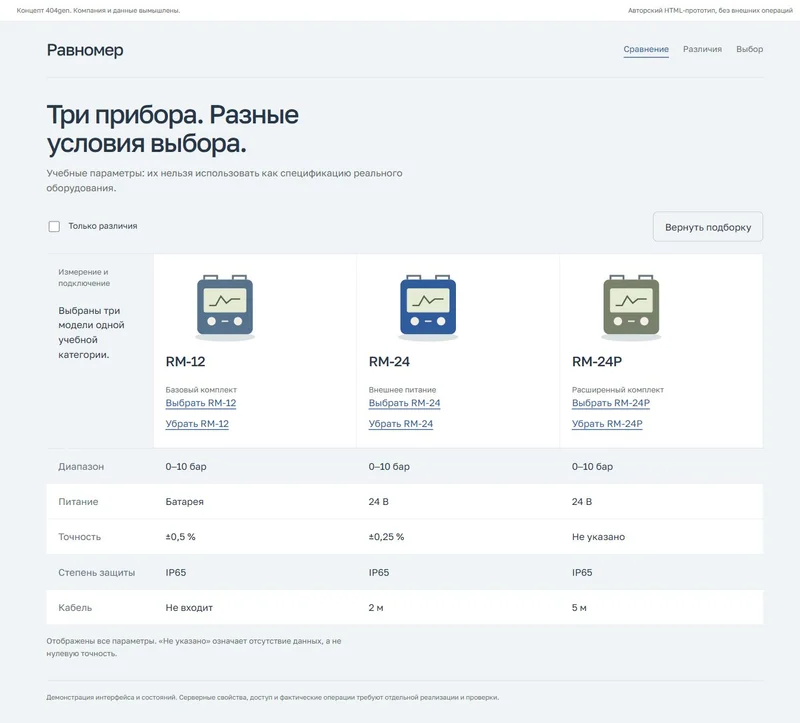The image size is (800, 723).
Task: Click the «Расширенный комплект» caption
Action: click(618, 390)
